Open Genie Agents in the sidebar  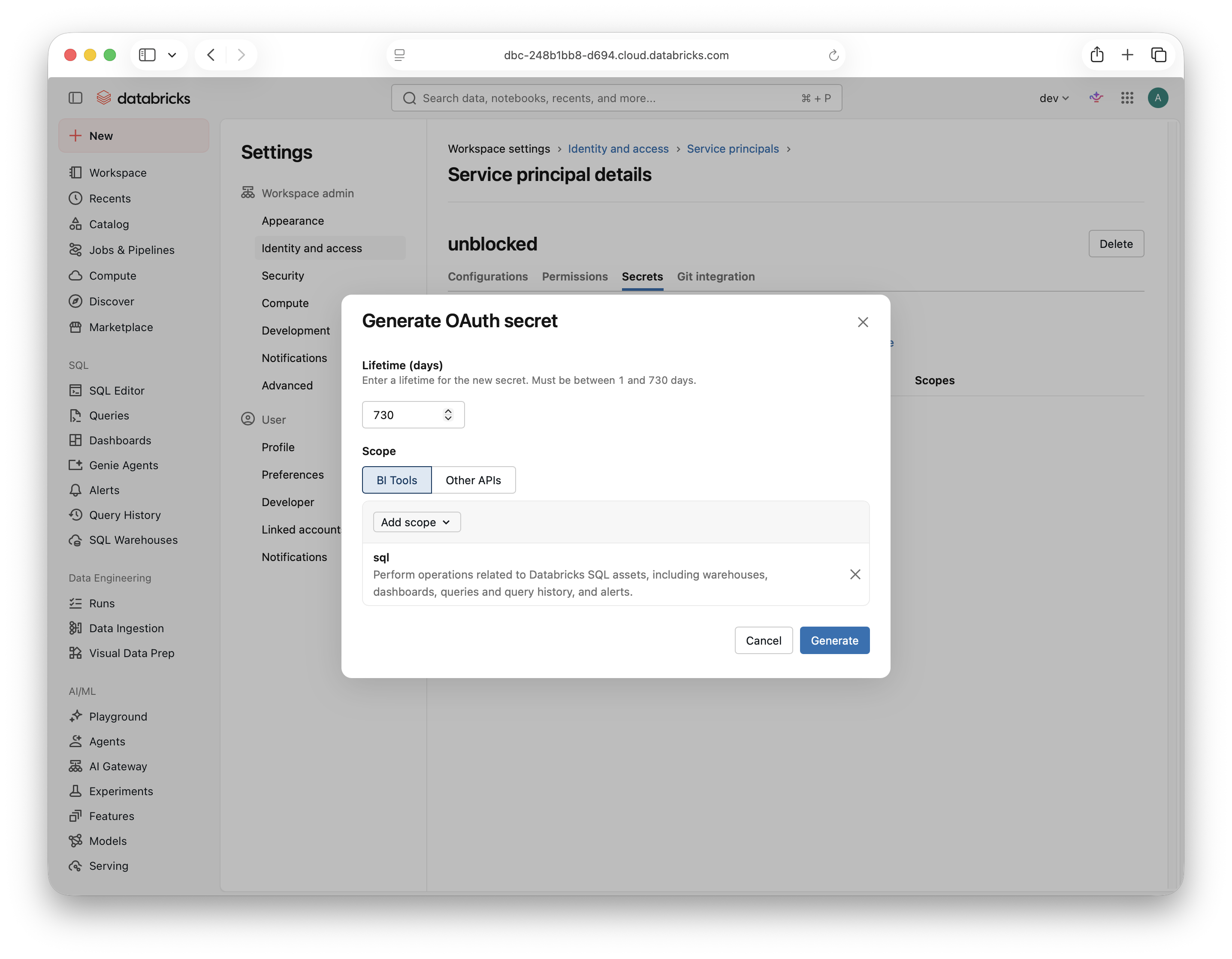click(x=124, y=465)
